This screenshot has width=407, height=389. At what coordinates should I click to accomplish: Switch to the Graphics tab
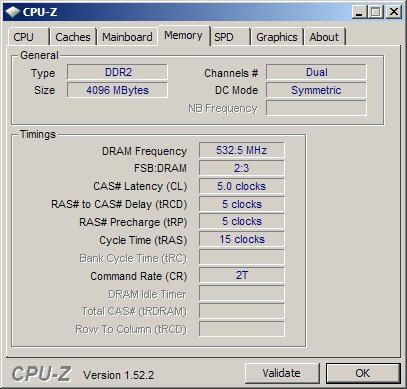[x=277, y=37]
